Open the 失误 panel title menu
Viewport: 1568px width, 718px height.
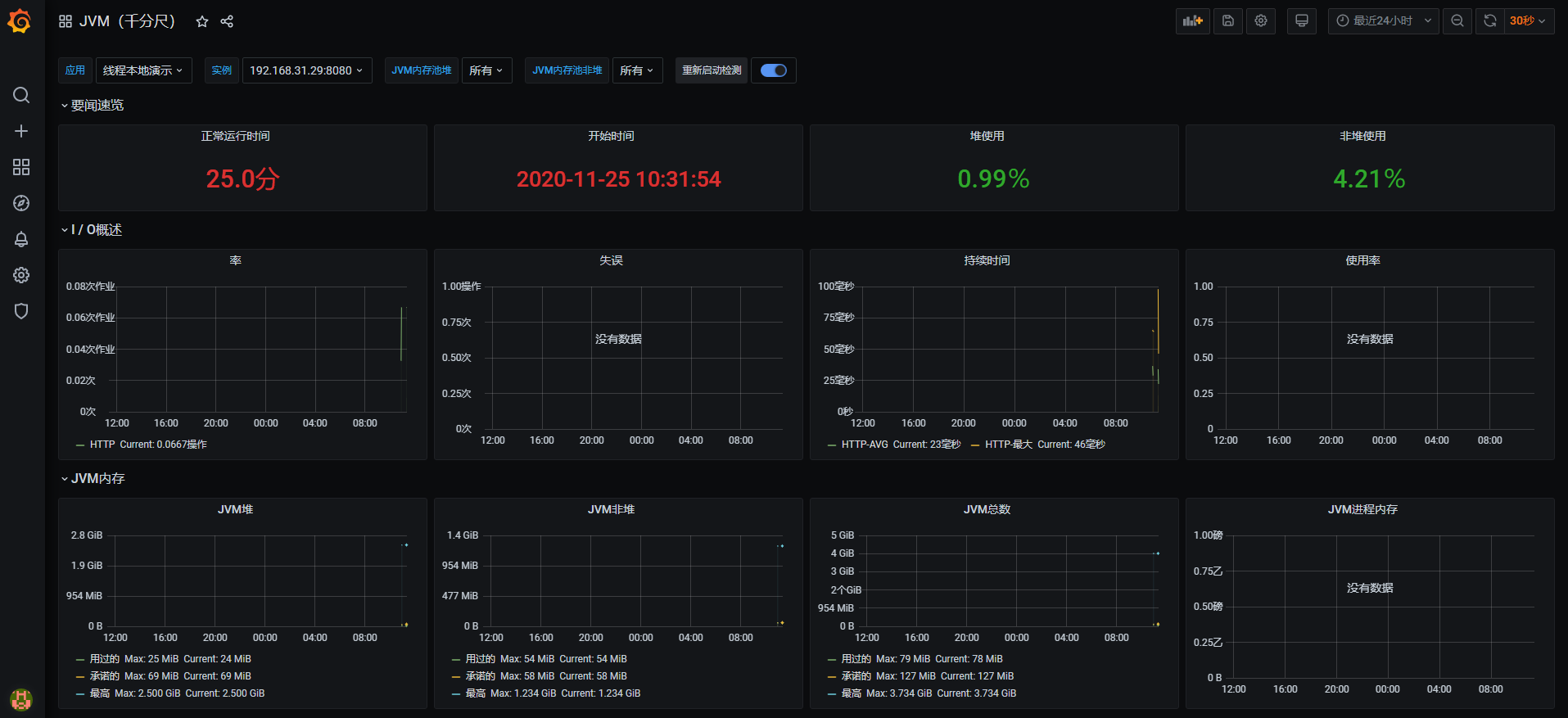[612, 260]
